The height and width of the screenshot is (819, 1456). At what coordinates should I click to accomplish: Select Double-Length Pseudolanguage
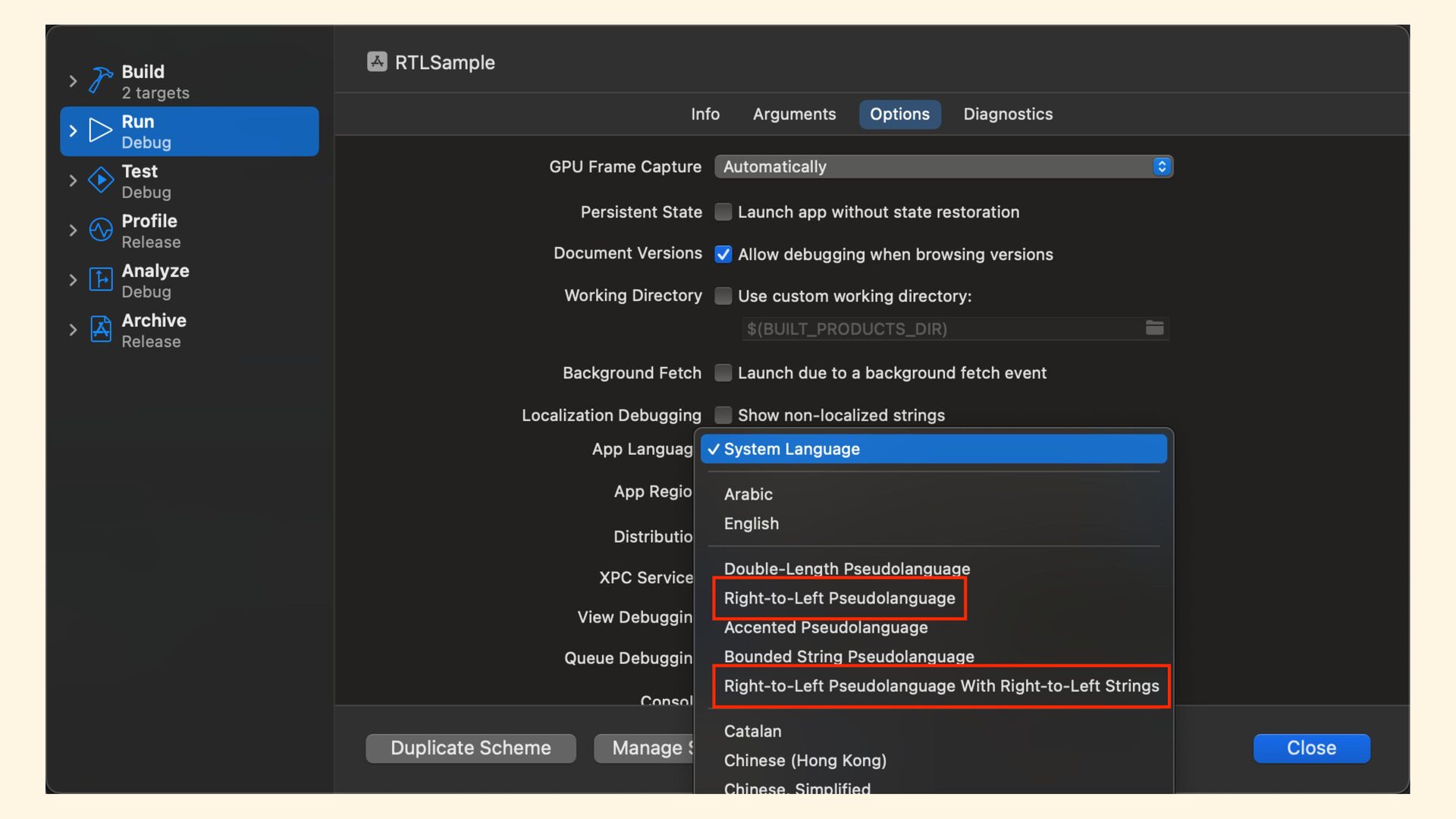point(934,569)
